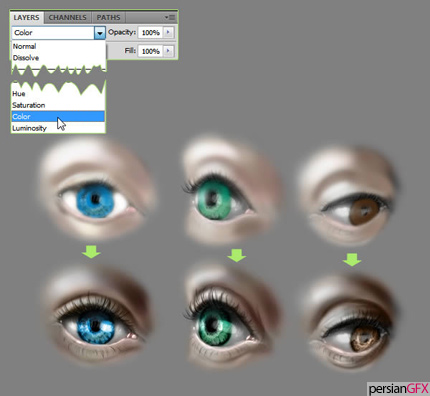Switch to the Channels tab

(68, 17)
